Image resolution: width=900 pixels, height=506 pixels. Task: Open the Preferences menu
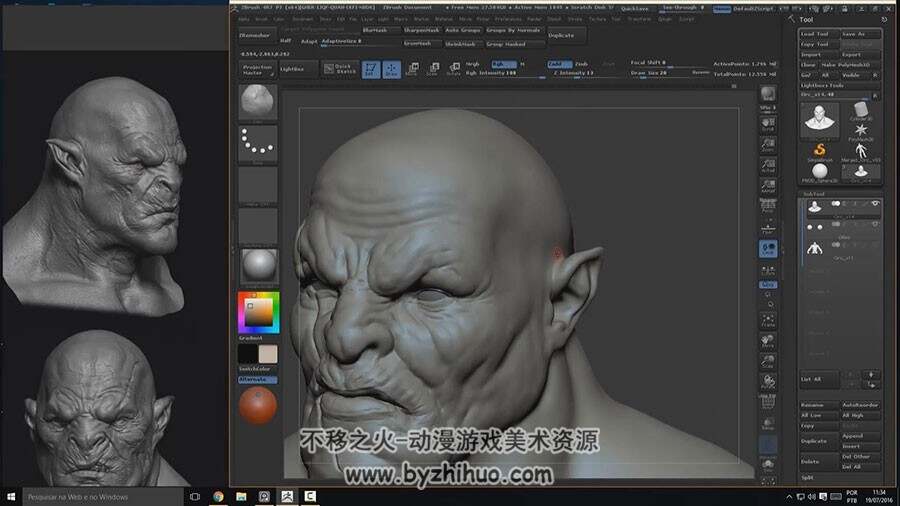pos(508,19)
